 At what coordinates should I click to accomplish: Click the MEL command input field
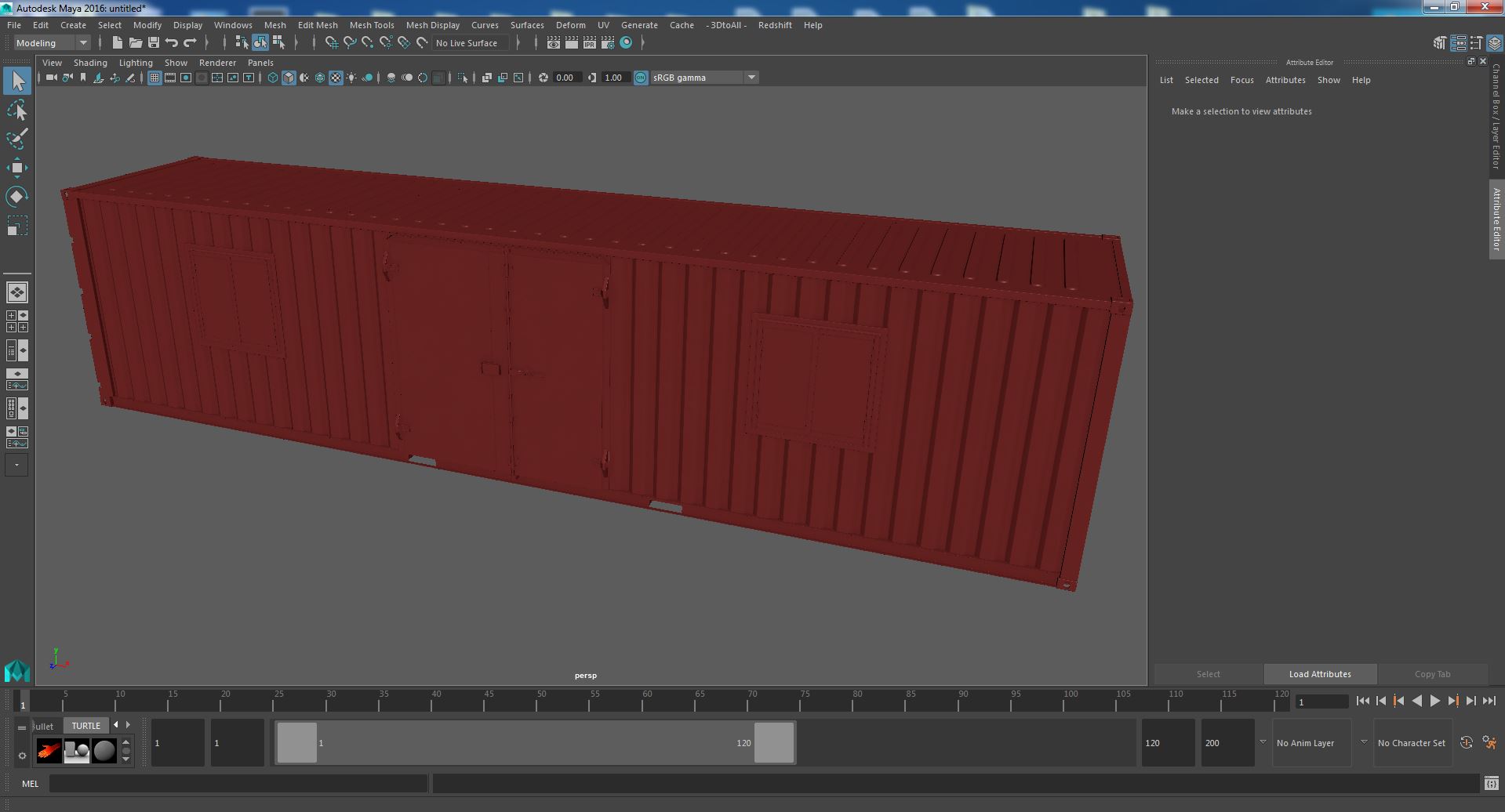pyautogui.click(x=238, y=783)
